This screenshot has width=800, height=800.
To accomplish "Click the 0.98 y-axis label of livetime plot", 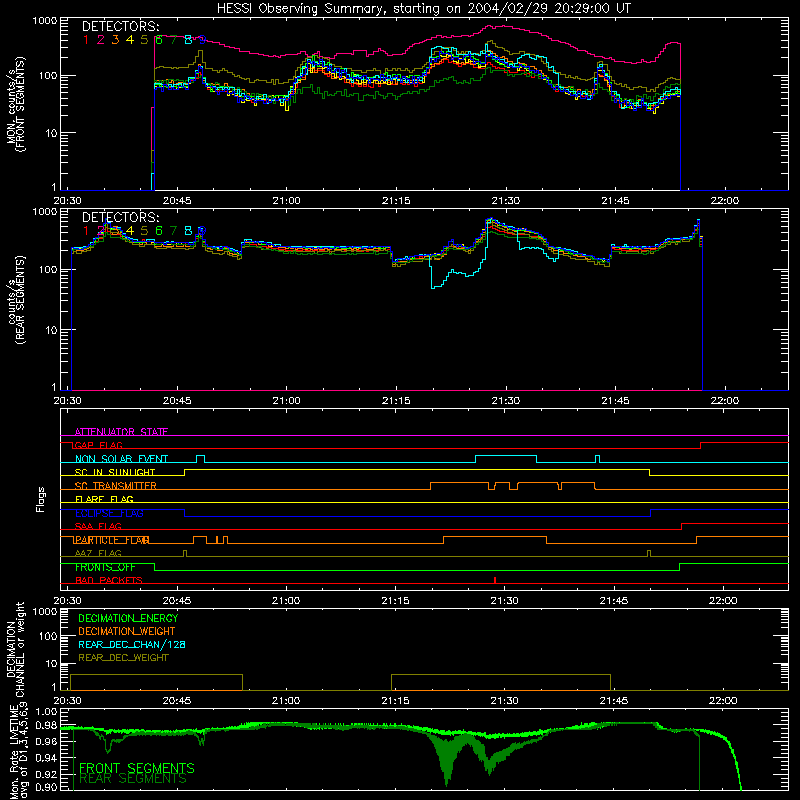I will [x=46, y=726].
